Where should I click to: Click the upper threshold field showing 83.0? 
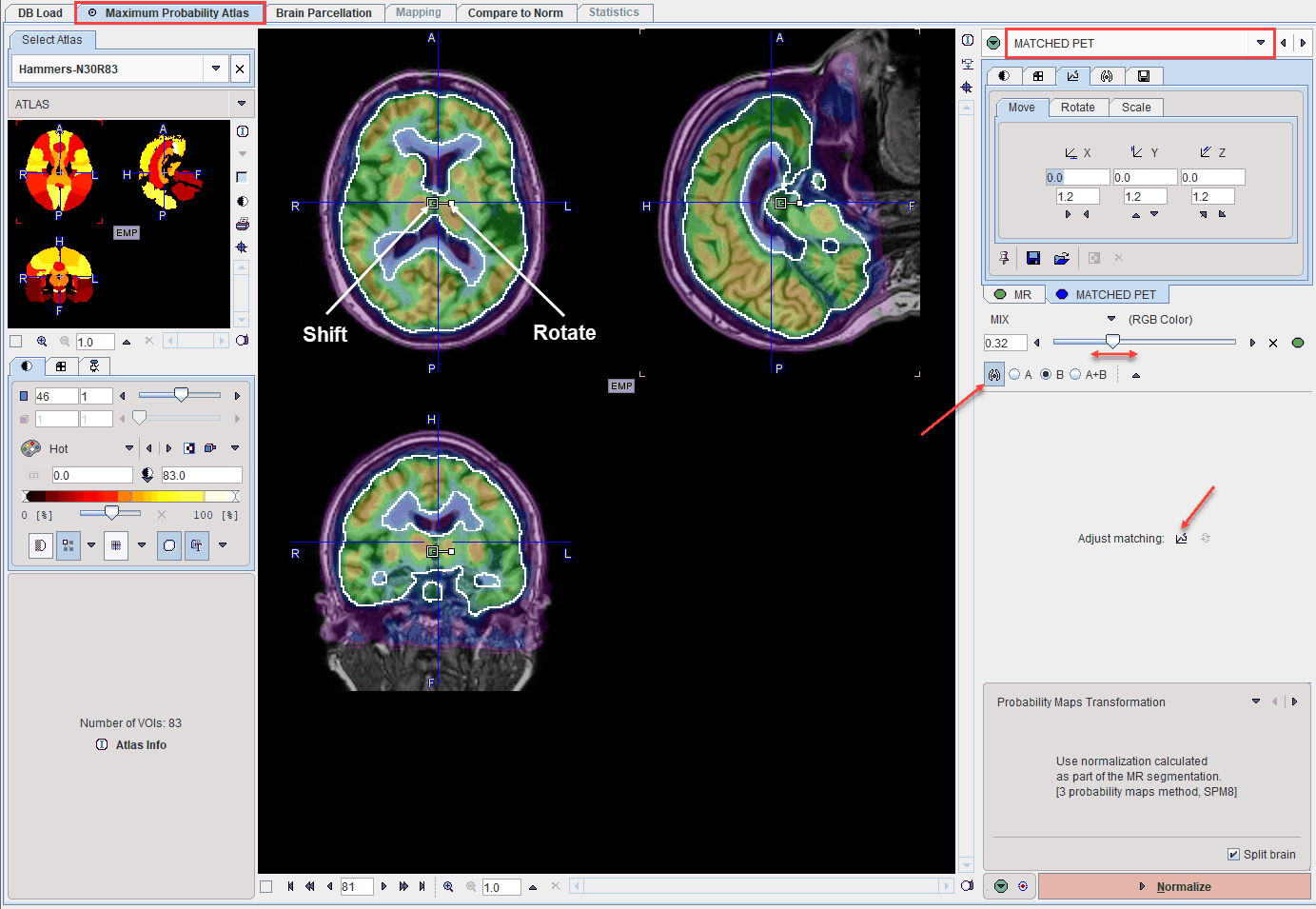point(201,475)
